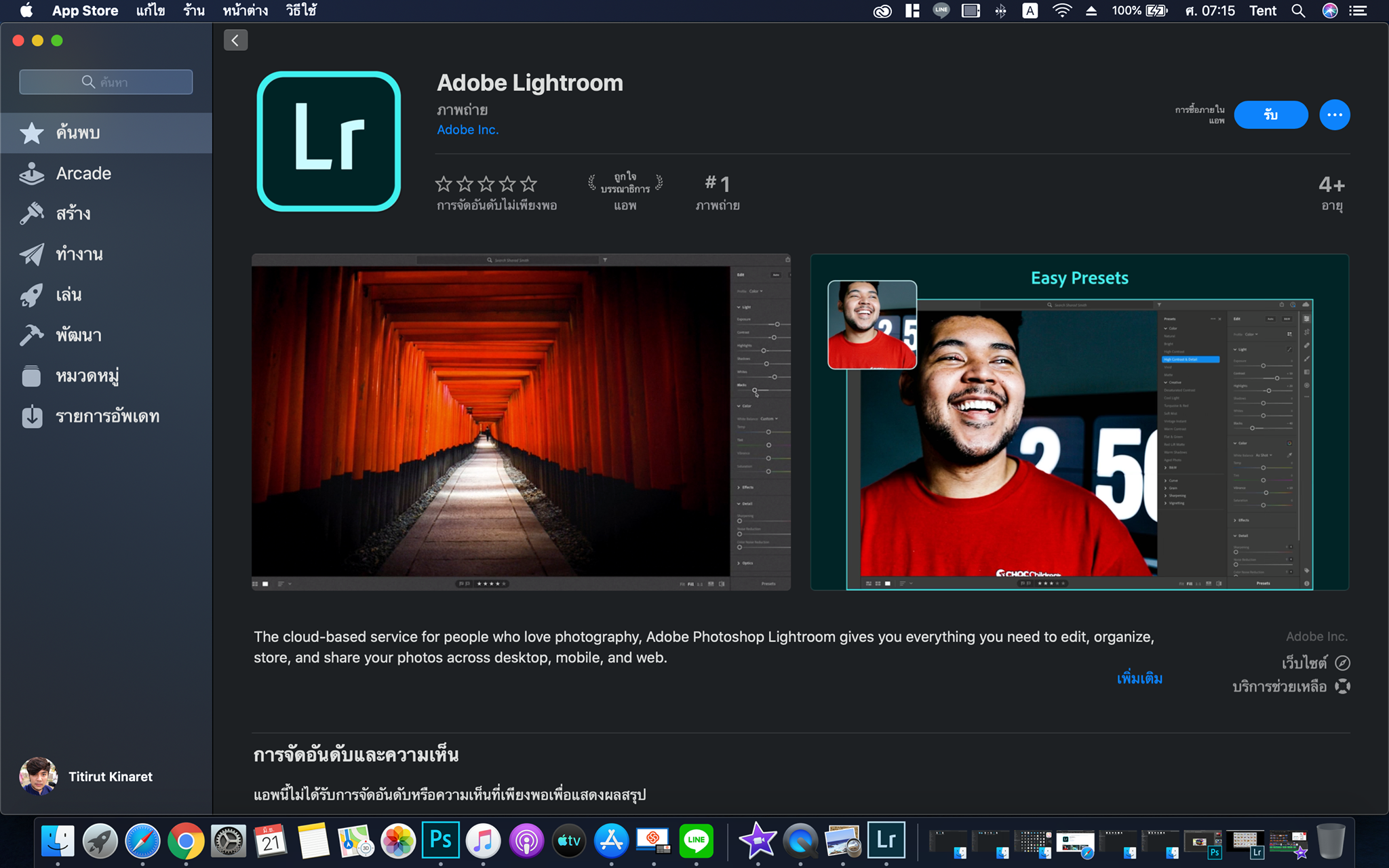Open the หมวดหมู่ (Categories) section
This screenshot has width=1389, height=868.
87,376
